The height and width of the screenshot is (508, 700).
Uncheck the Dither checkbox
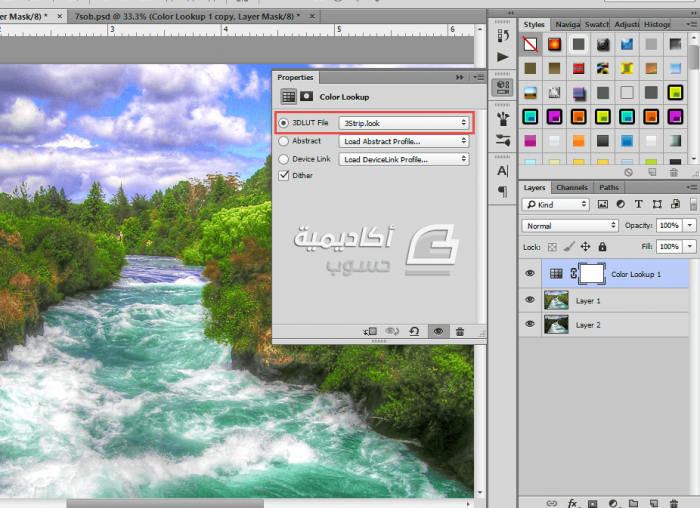(x=284, y=175)
